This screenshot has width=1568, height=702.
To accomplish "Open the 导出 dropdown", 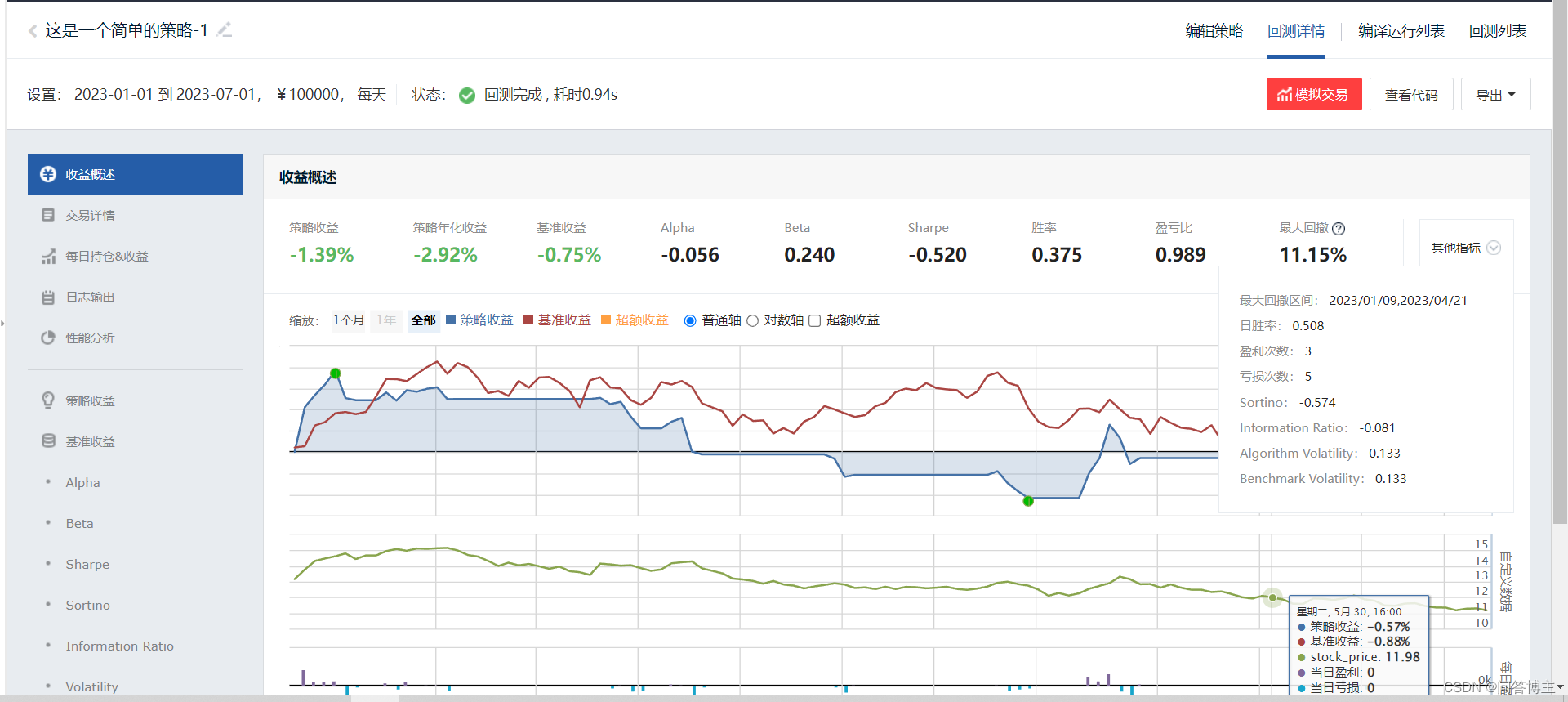I will pyautogui.click(x=1495, y=95).
